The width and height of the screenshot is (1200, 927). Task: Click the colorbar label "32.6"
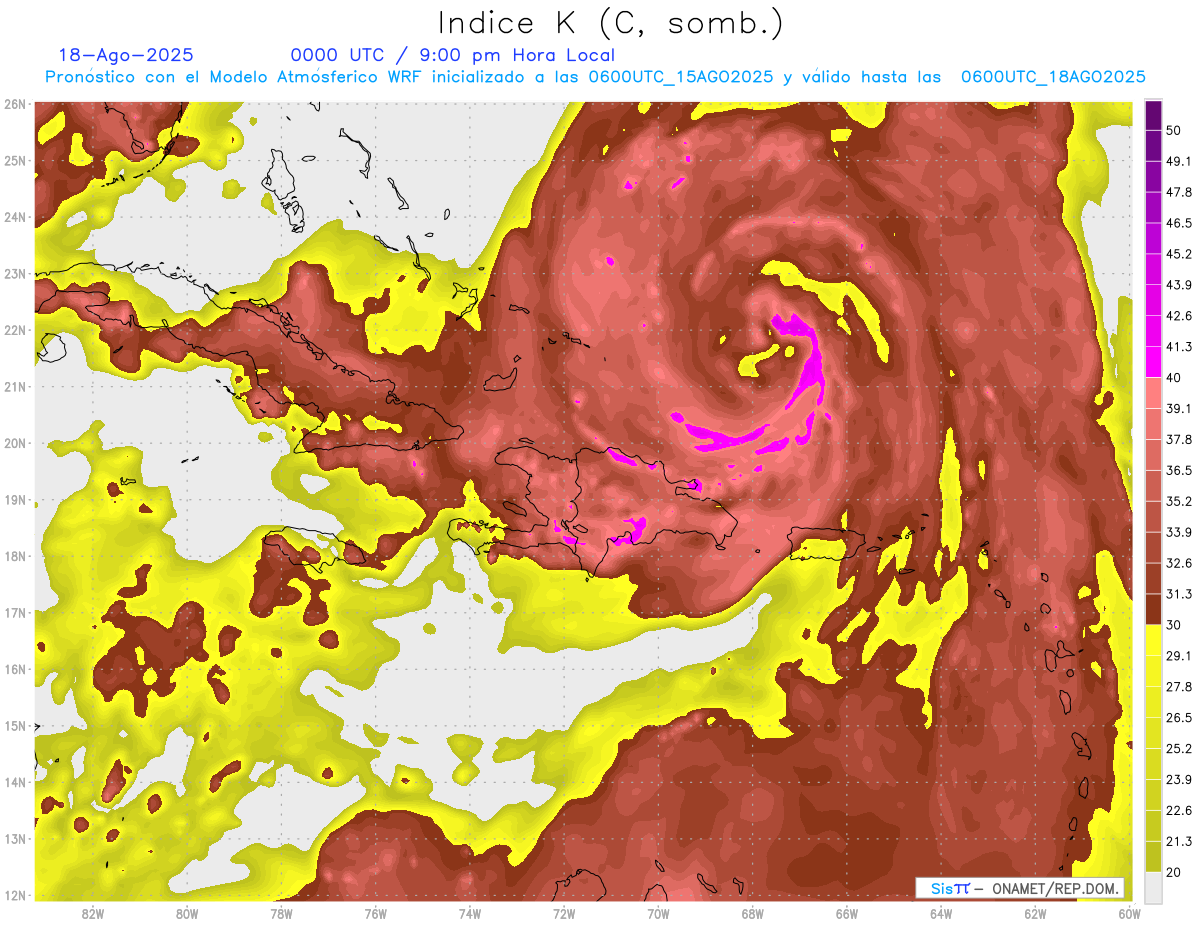tap(1178, 563)
